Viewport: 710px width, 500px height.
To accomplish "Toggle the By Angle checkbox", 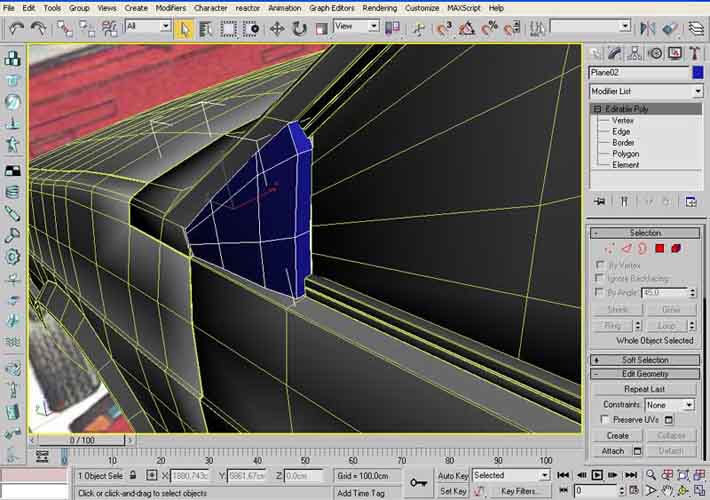I will [x=597, y=292].
